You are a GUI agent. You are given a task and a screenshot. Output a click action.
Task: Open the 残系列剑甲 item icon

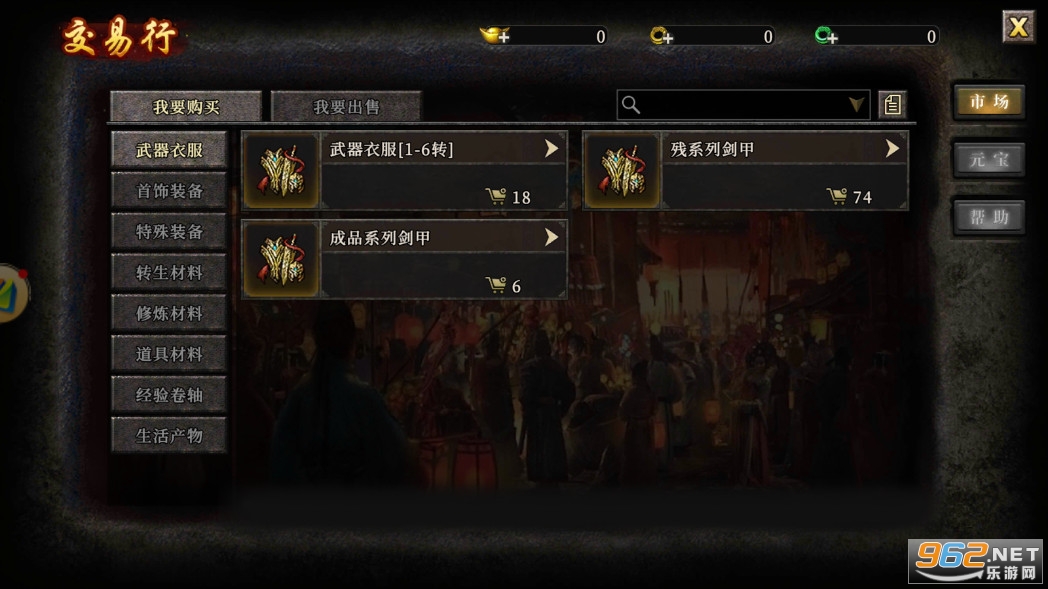click(x=622, y=170)
